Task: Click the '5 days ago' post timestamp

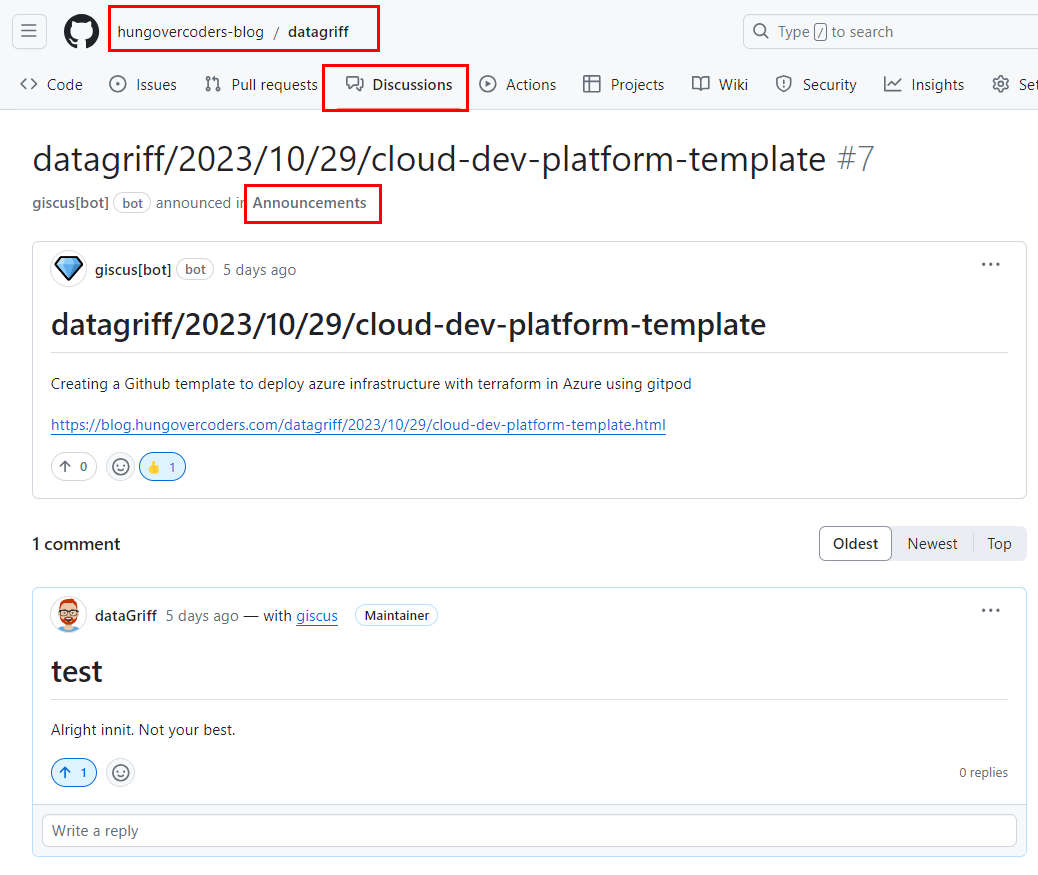Action: (260, 270)
